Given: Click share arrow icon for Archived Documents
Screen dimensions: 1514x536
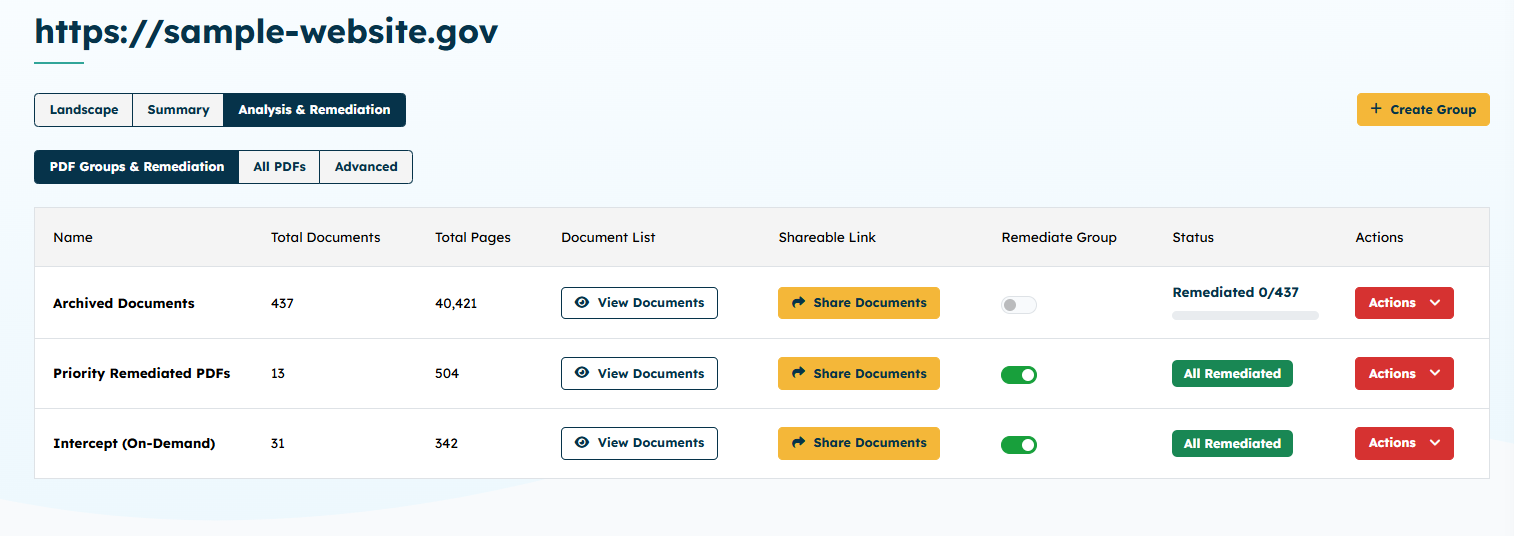Looking at the screenshot, I should click(x=798, y=303).
